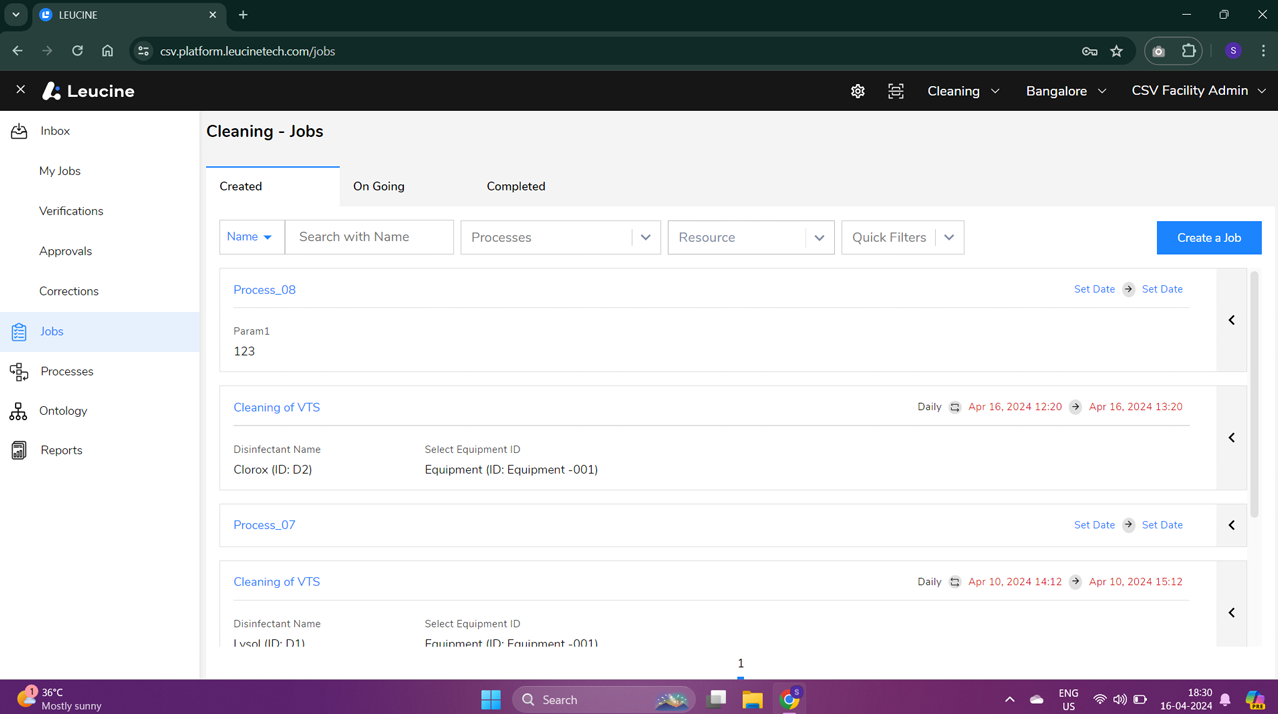Open password manager key icon in address bar
This screenshot has height=714, width=1278.
pyautogui.click(x=1089, y=51)
